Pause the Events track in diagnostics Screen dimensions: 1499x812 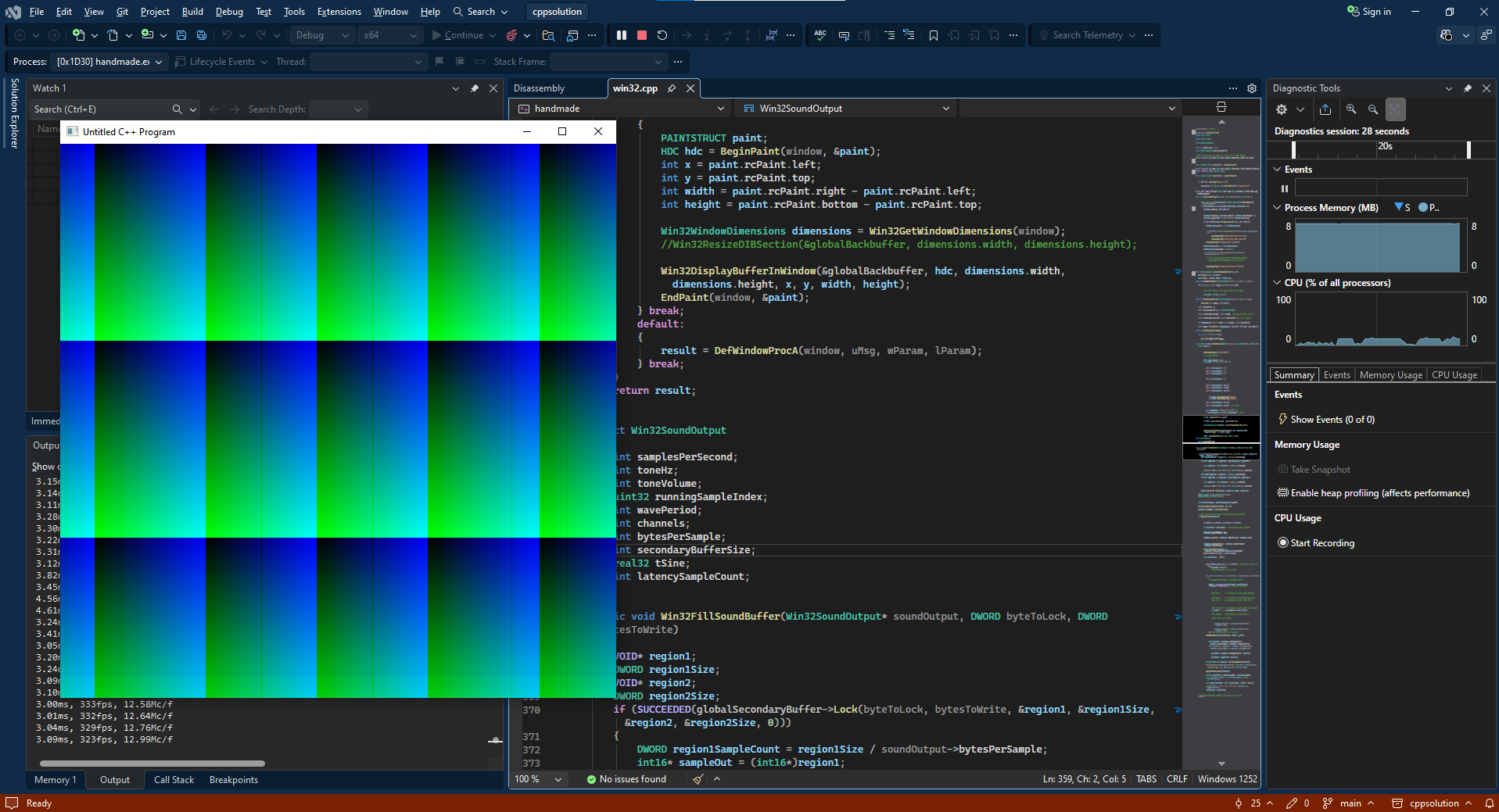(x=1284, y=188)
